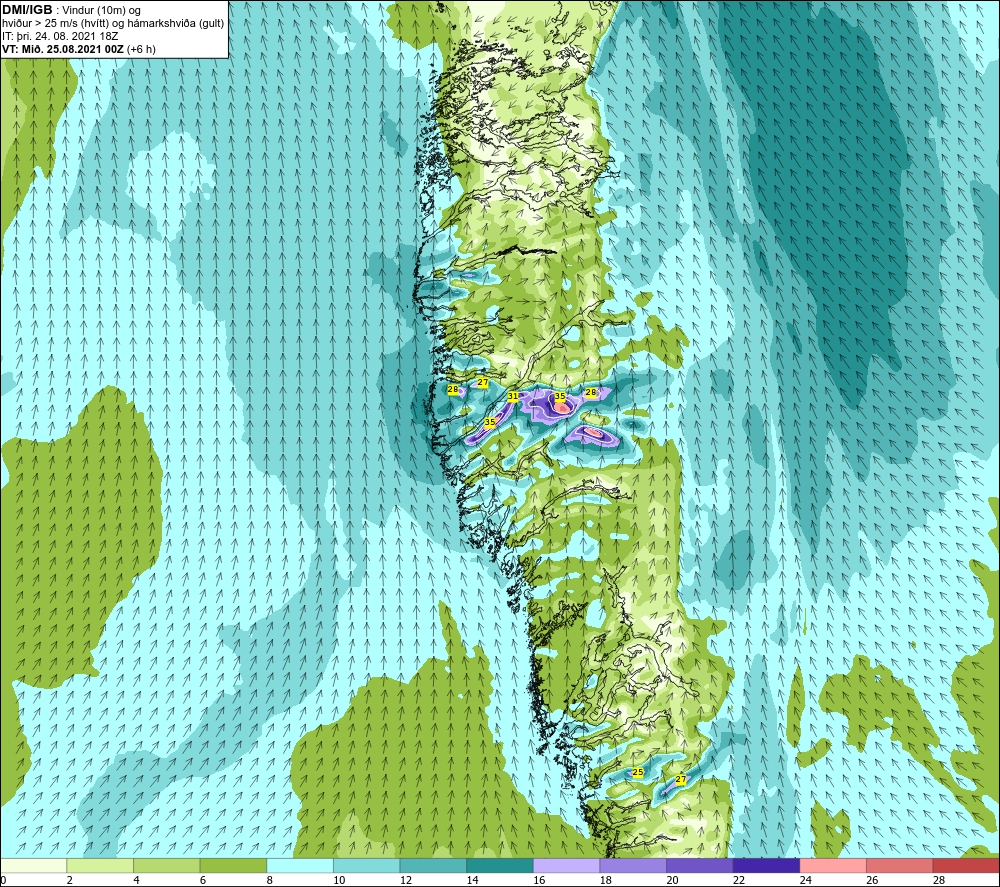The width and height of the screenshot is (1000, 887).
Task: Click the scale number '22' on the legend
Action: click(x=739, y=881)
